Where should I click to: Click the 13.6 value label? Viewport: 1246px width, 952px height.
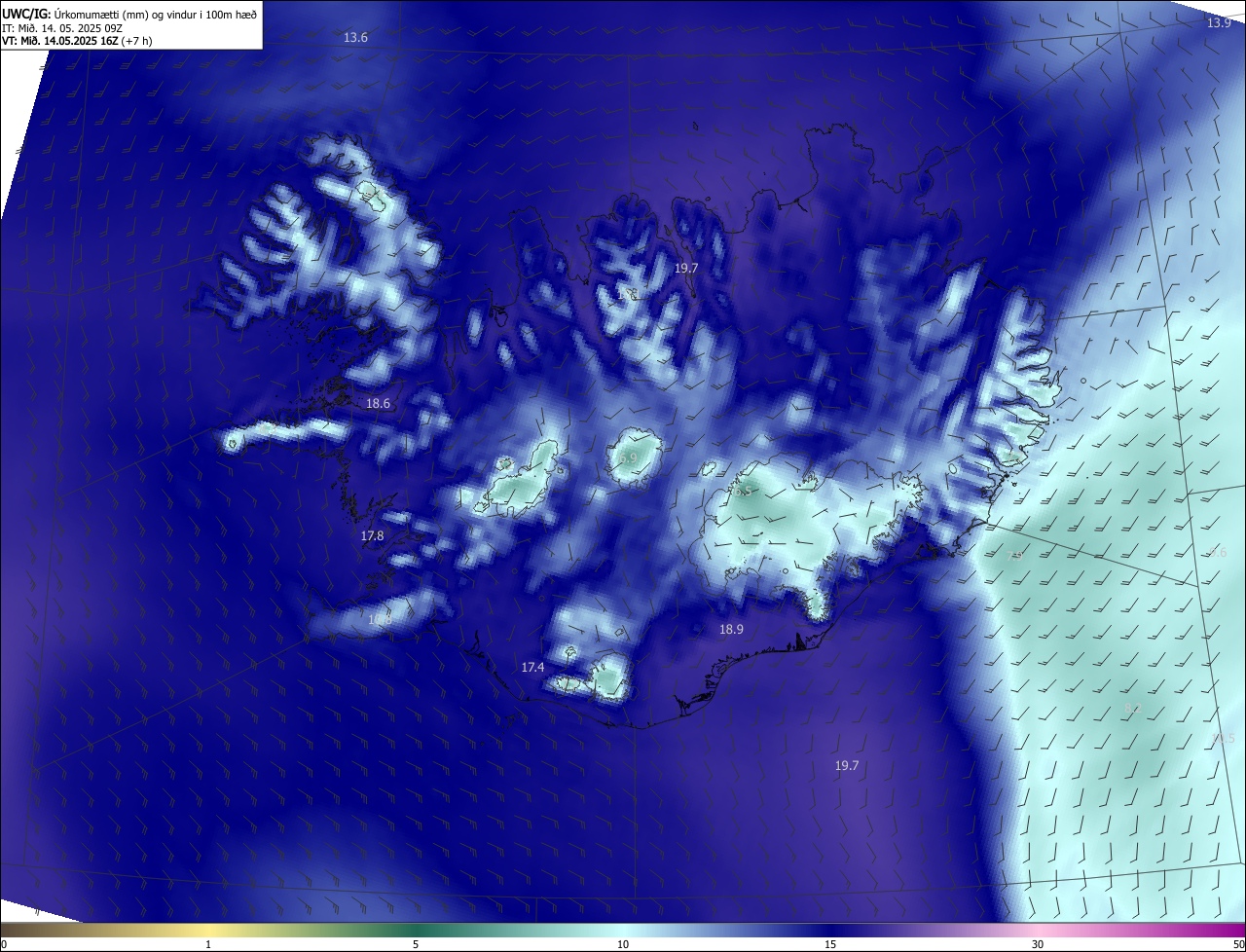coord(356,38)
